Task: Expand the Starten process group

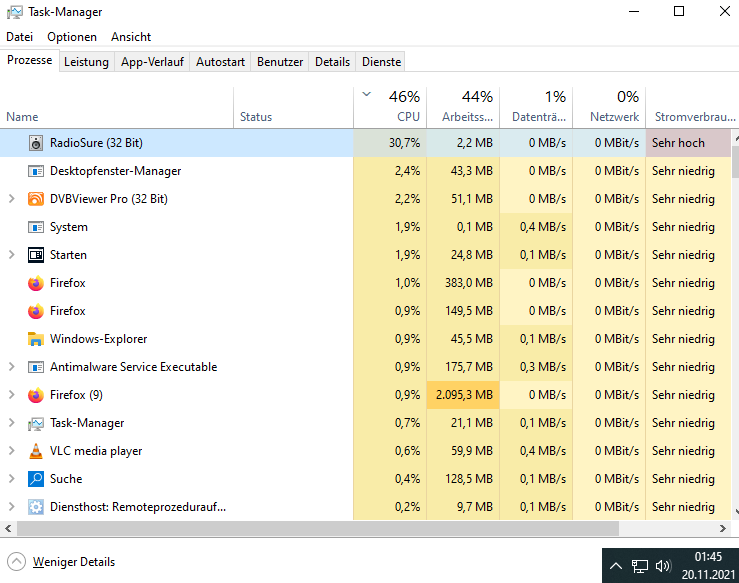Action: 12,255
